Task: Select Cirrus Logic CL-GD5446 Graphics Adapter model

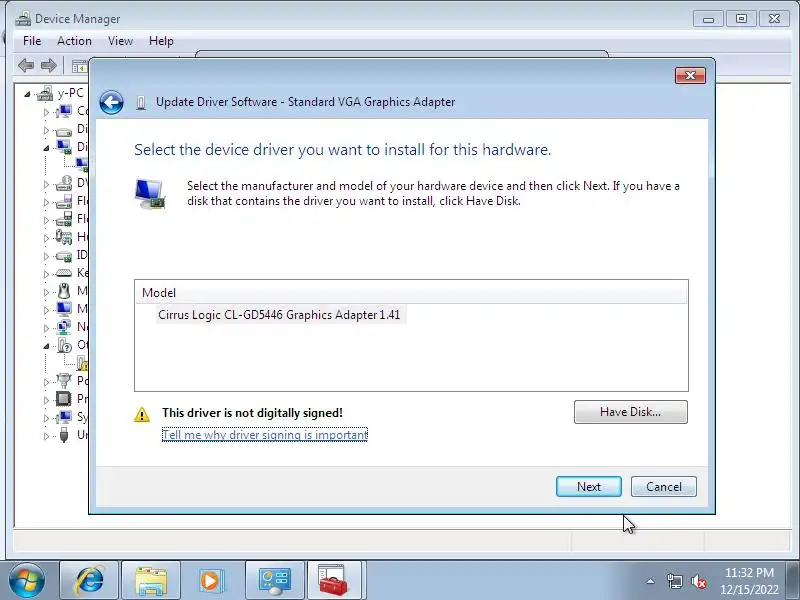Action: (x=279, y=314)
